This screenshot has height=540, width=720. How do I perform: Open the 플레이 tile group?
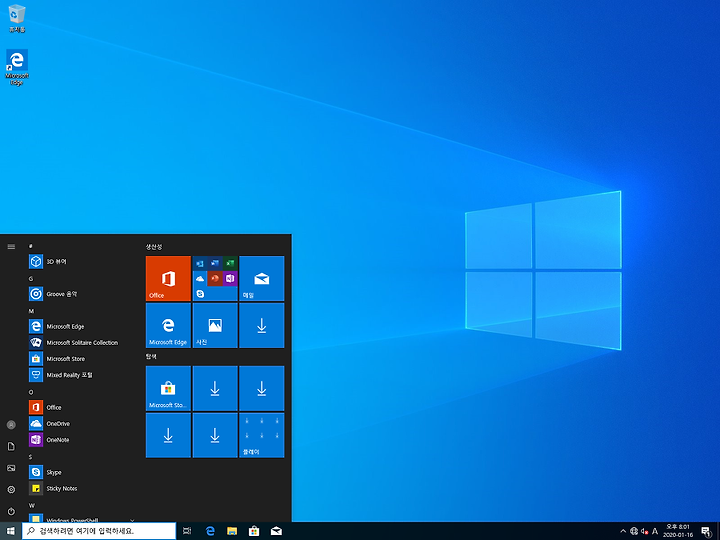pos(262,435)
